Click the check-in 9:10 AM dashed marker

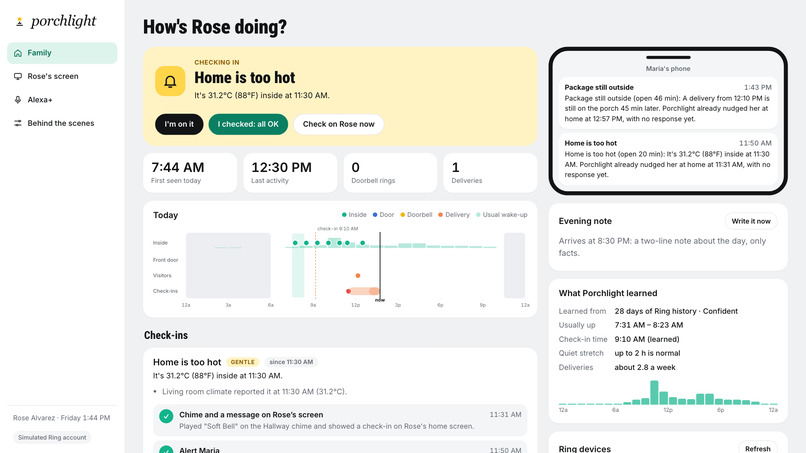pyautogui.click(x=316, y=265)
